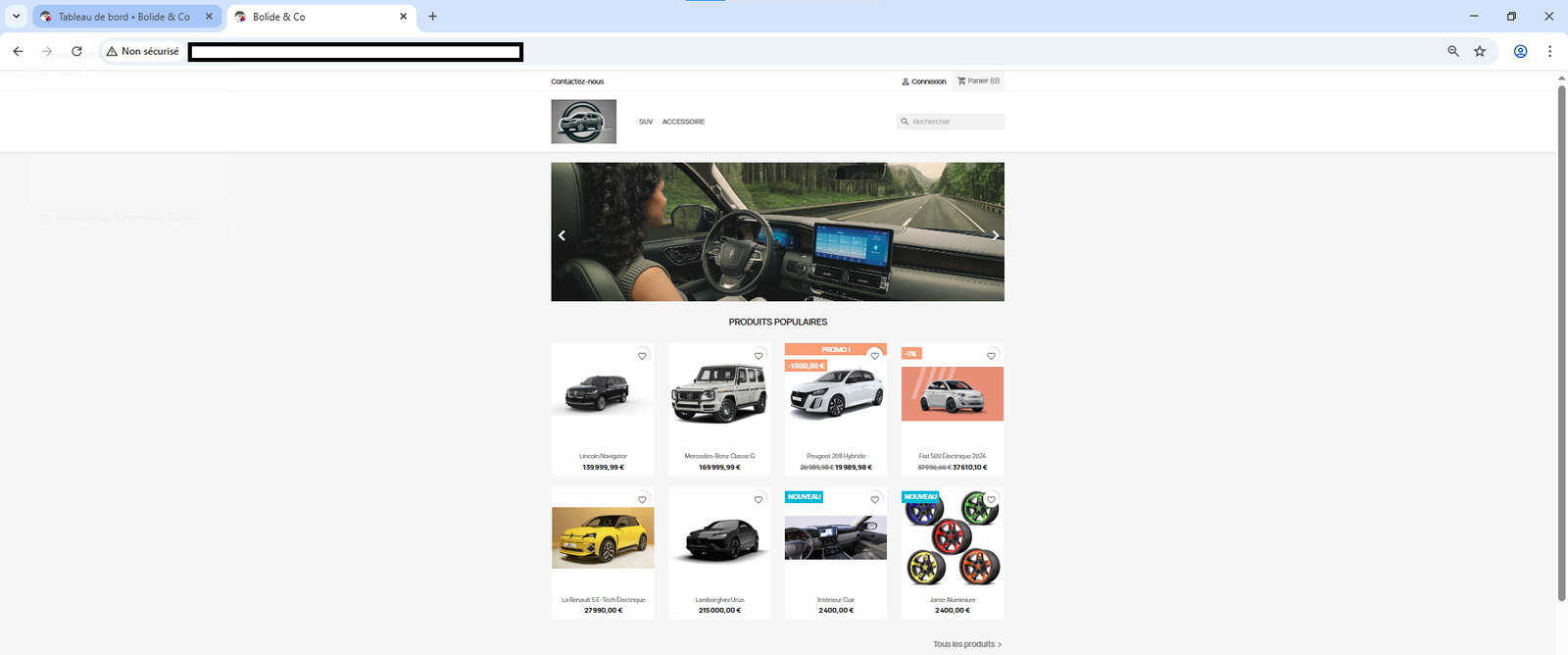Image resolution: width=1568 pixels, height=655 pixels.
Task: Click the Mercedes-Benz Classe G product name
Action: pyautogui.click(x=719, y=456)
